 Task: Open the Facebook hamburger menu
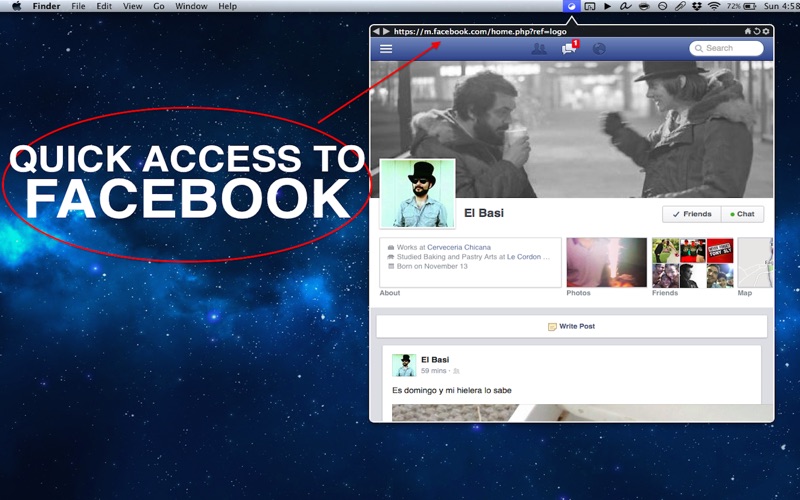386,48
